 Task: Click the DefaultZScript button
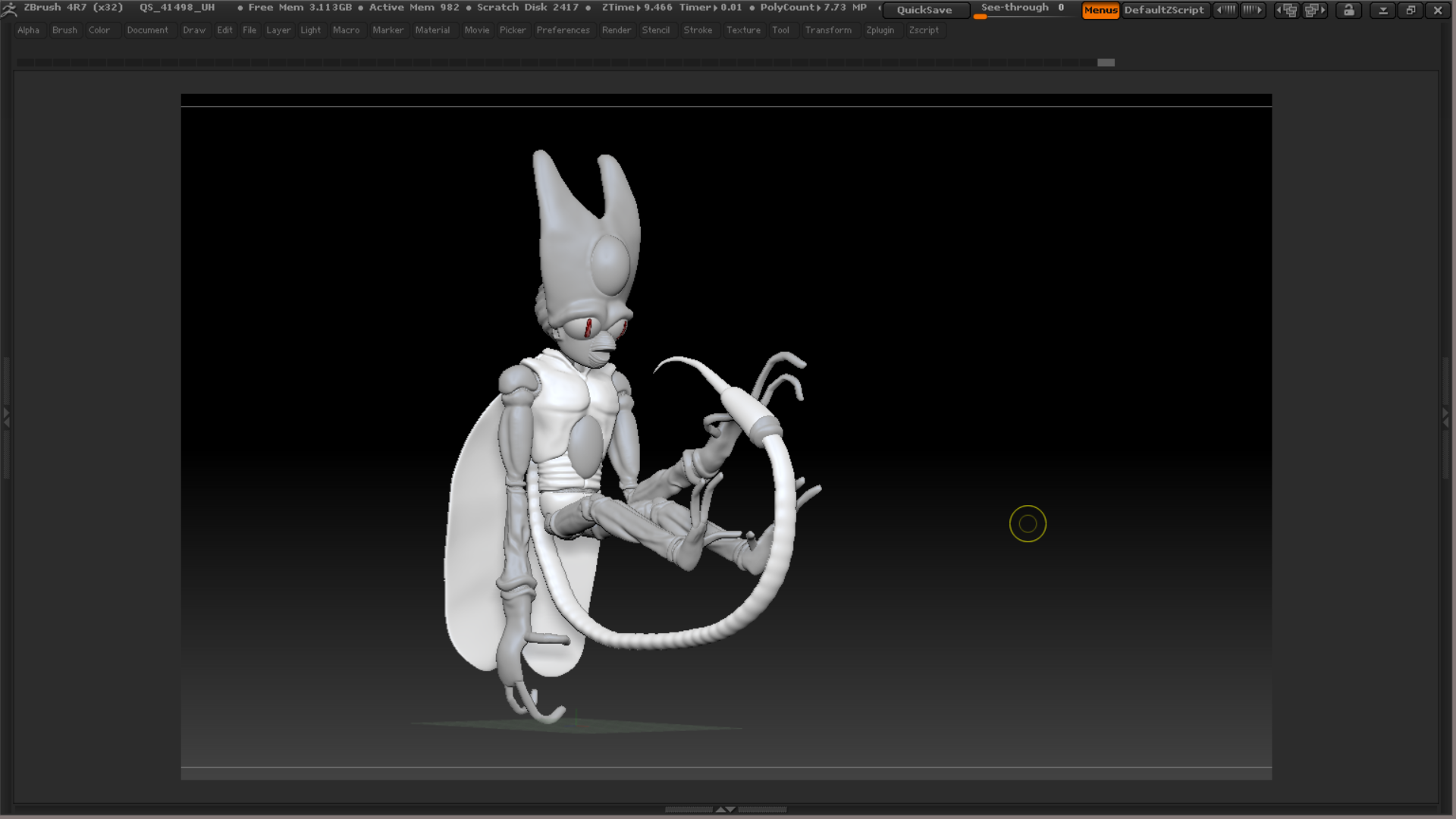[1164, 10]
